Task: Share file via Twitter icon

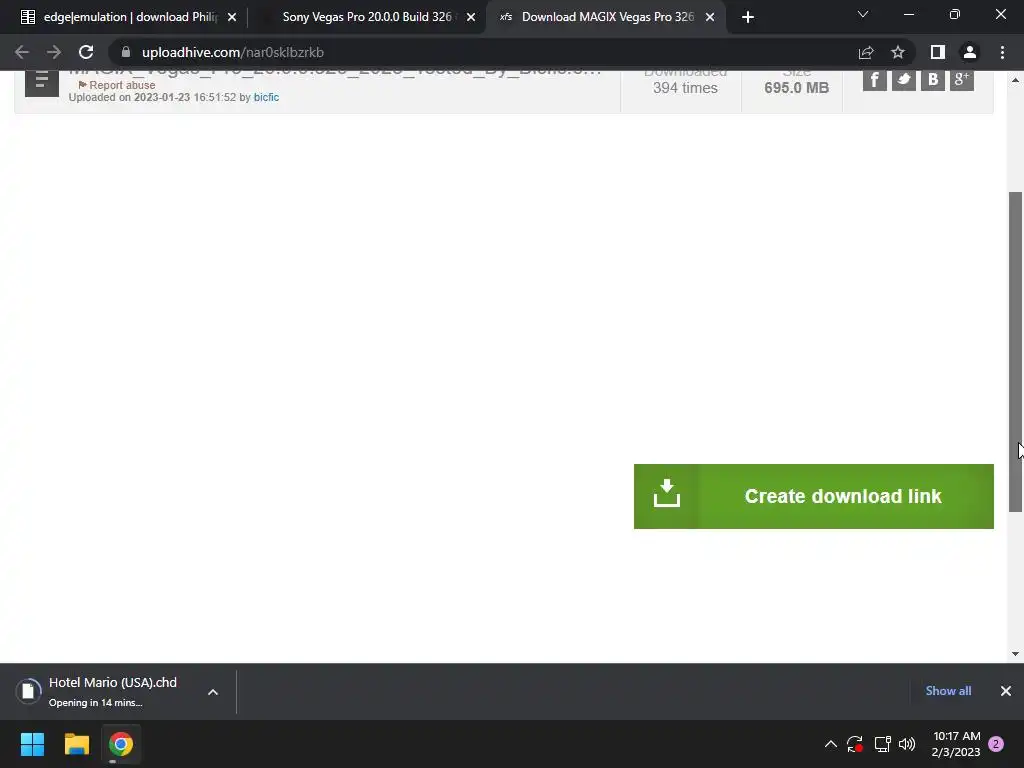Action: (x=904, y=80)
